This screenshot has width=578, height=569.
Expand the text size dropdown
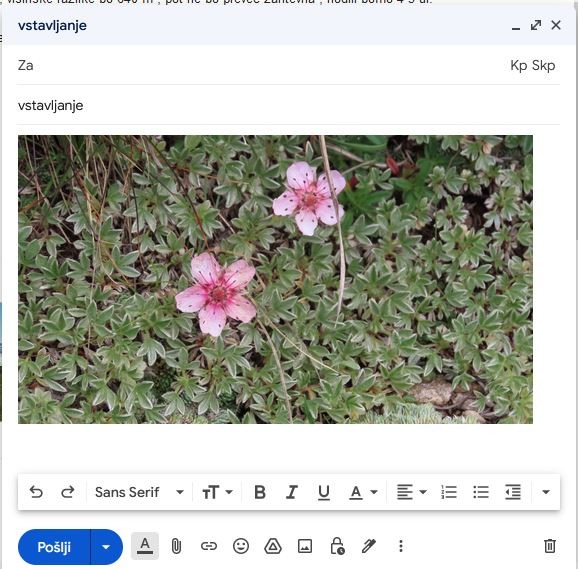(x=217, y=492)
